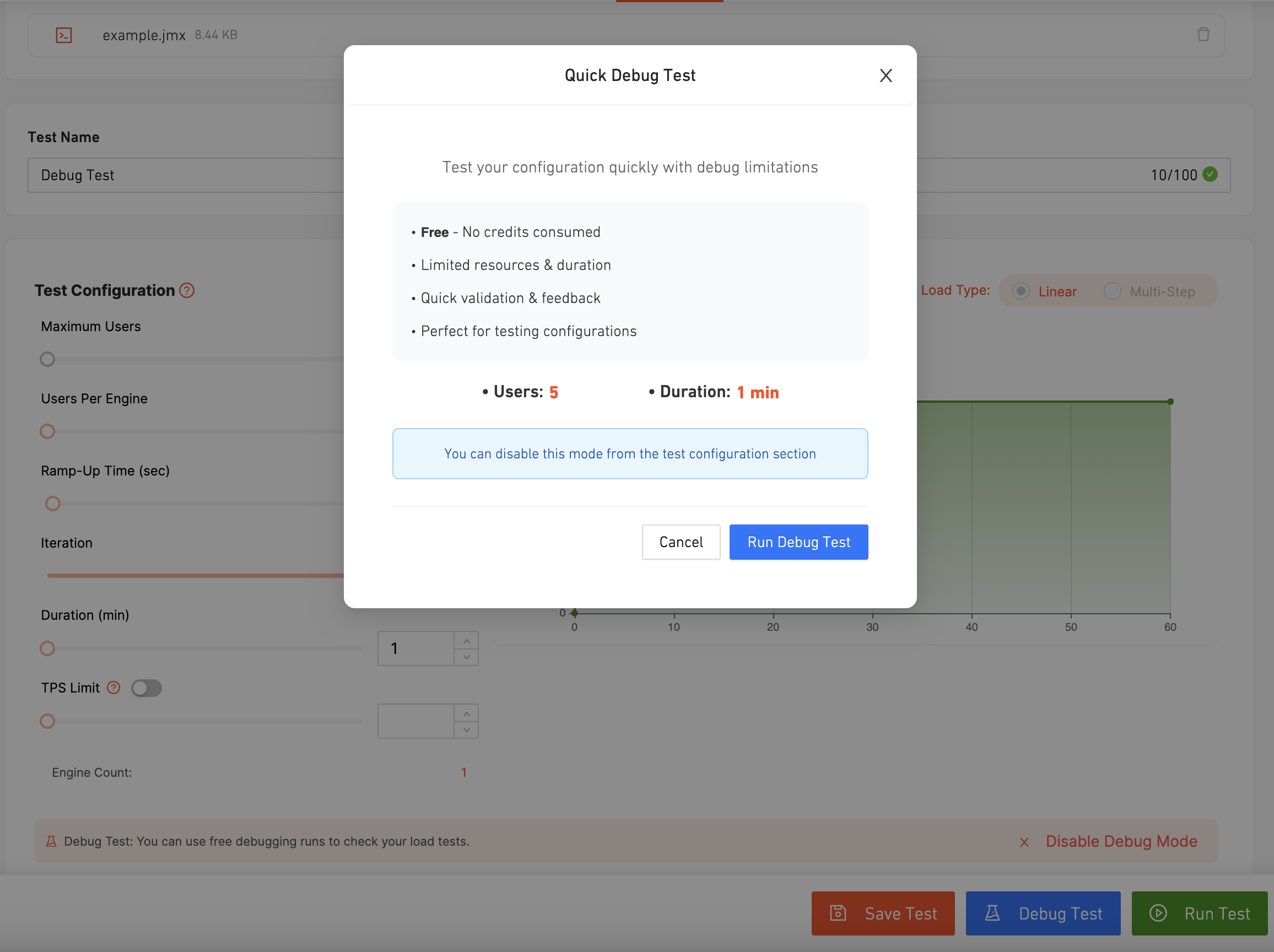Click the X icon beside Disable Debug Mode

coord(1024,842)
